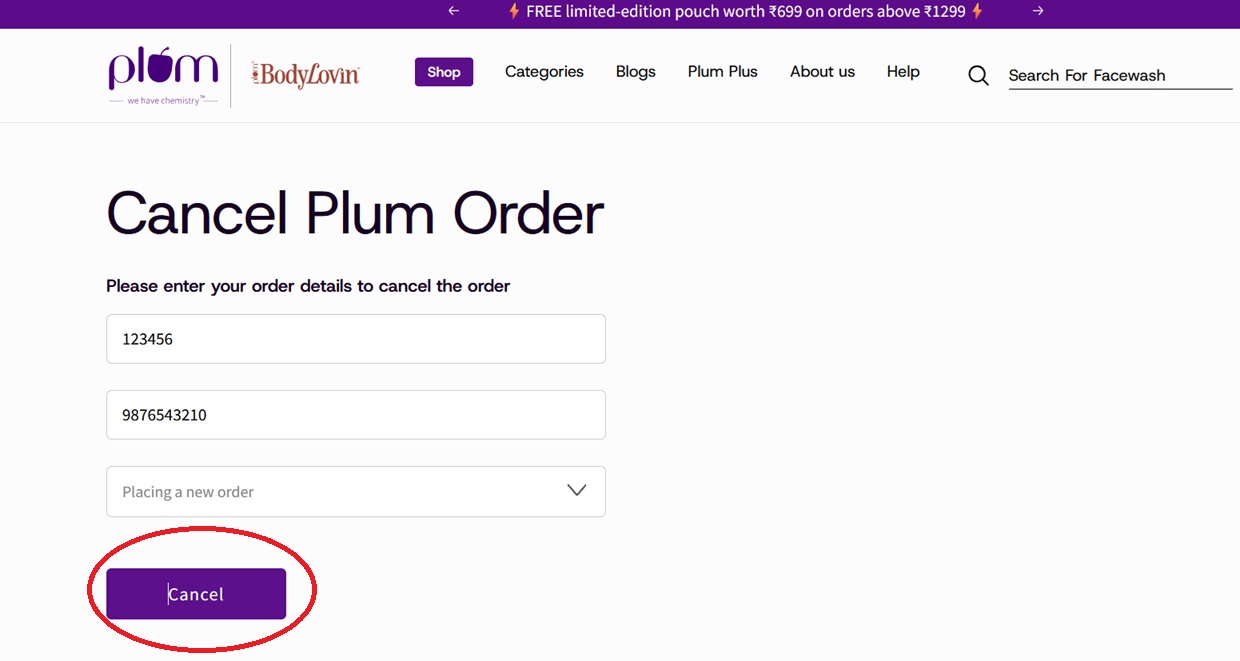Image resolution: width=1240 pixels, height=661 pixels.
Task: Click the 'we have chemistry' tagline
Action: pyautogui.click(x=165, y=100)
